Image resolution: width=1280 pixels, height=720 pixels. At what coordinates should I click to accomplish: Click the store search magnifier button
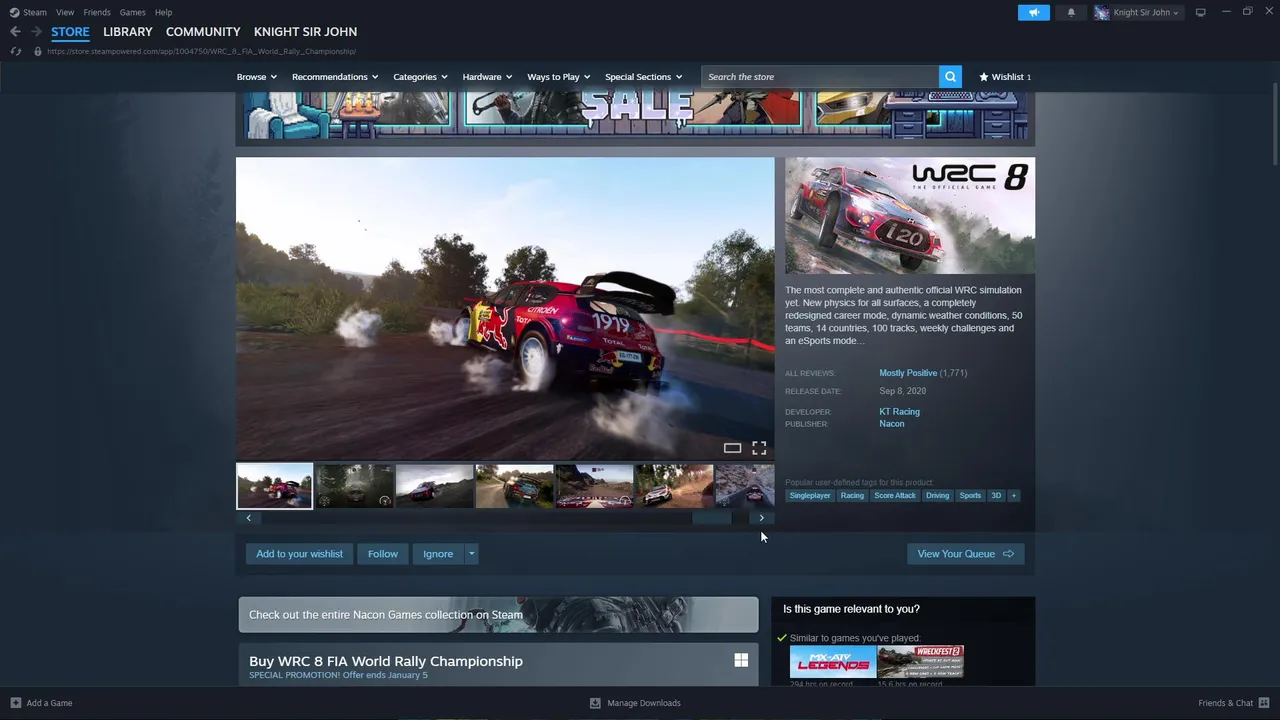(950, 76)
